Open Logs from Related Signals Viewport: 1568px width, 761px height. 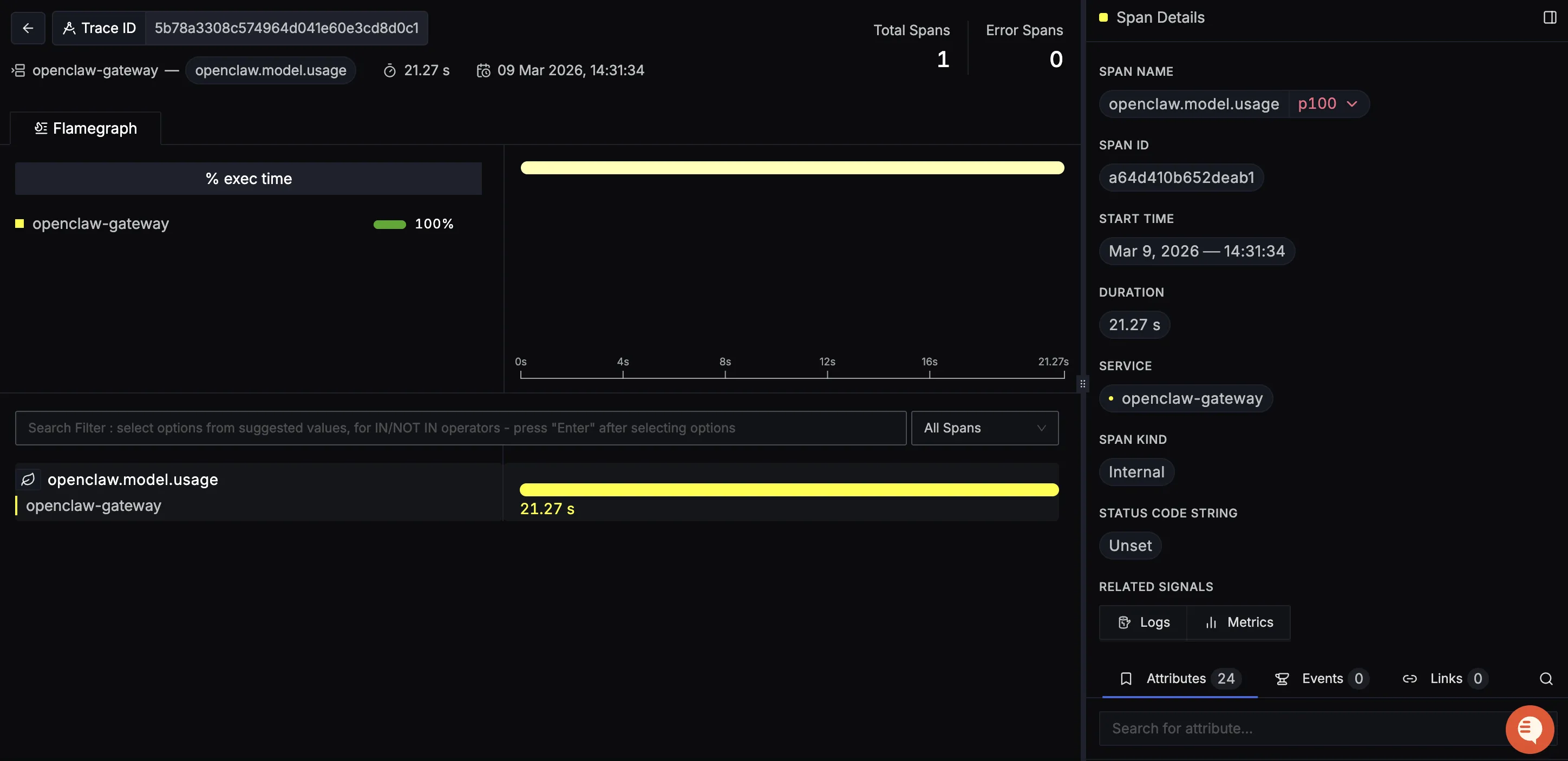(x=1144, y=622)
